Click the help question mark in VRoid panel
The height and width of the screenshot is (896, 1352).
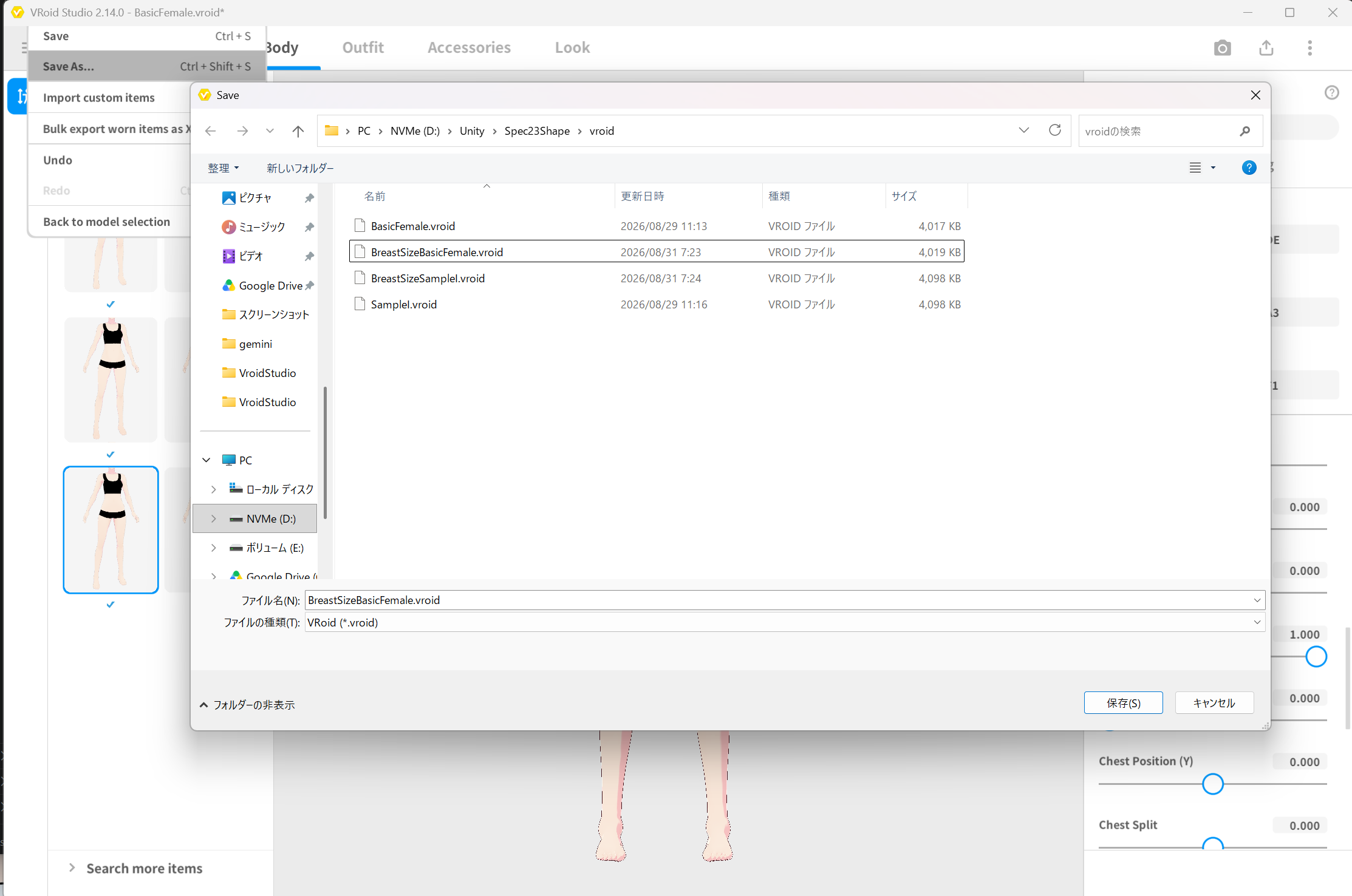click(1332, 92)
